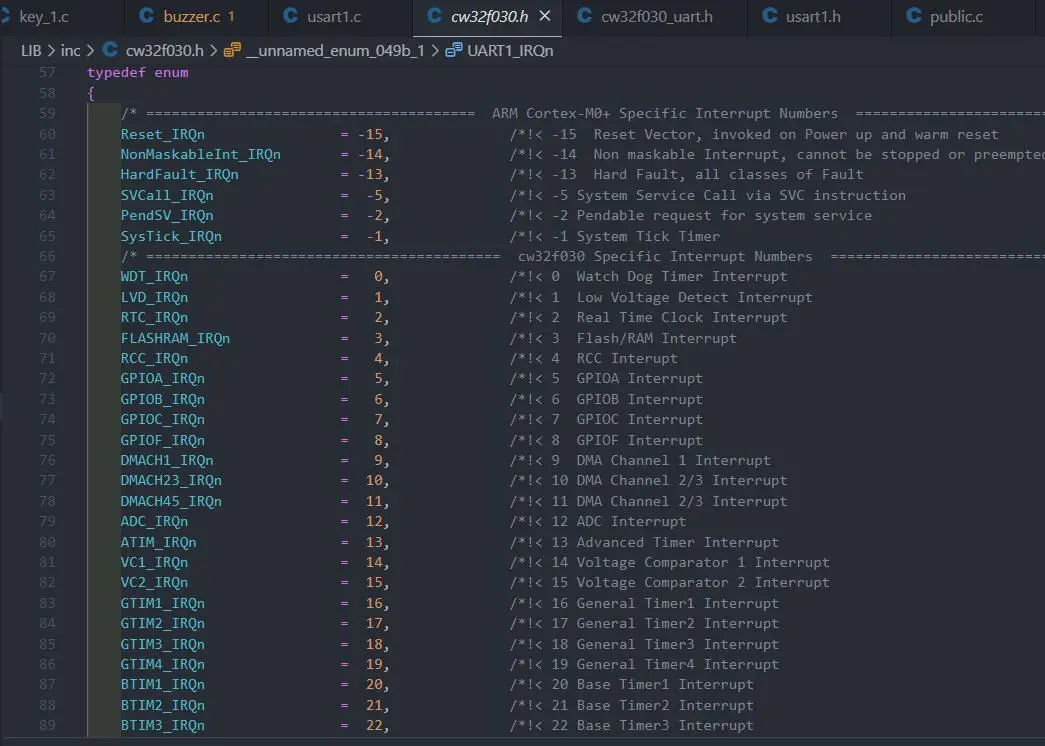Place cursor on the GPIOA_IRQn identifier
Screen dimensions: 1045x746
pyautogui.click(x=162, y=379)
